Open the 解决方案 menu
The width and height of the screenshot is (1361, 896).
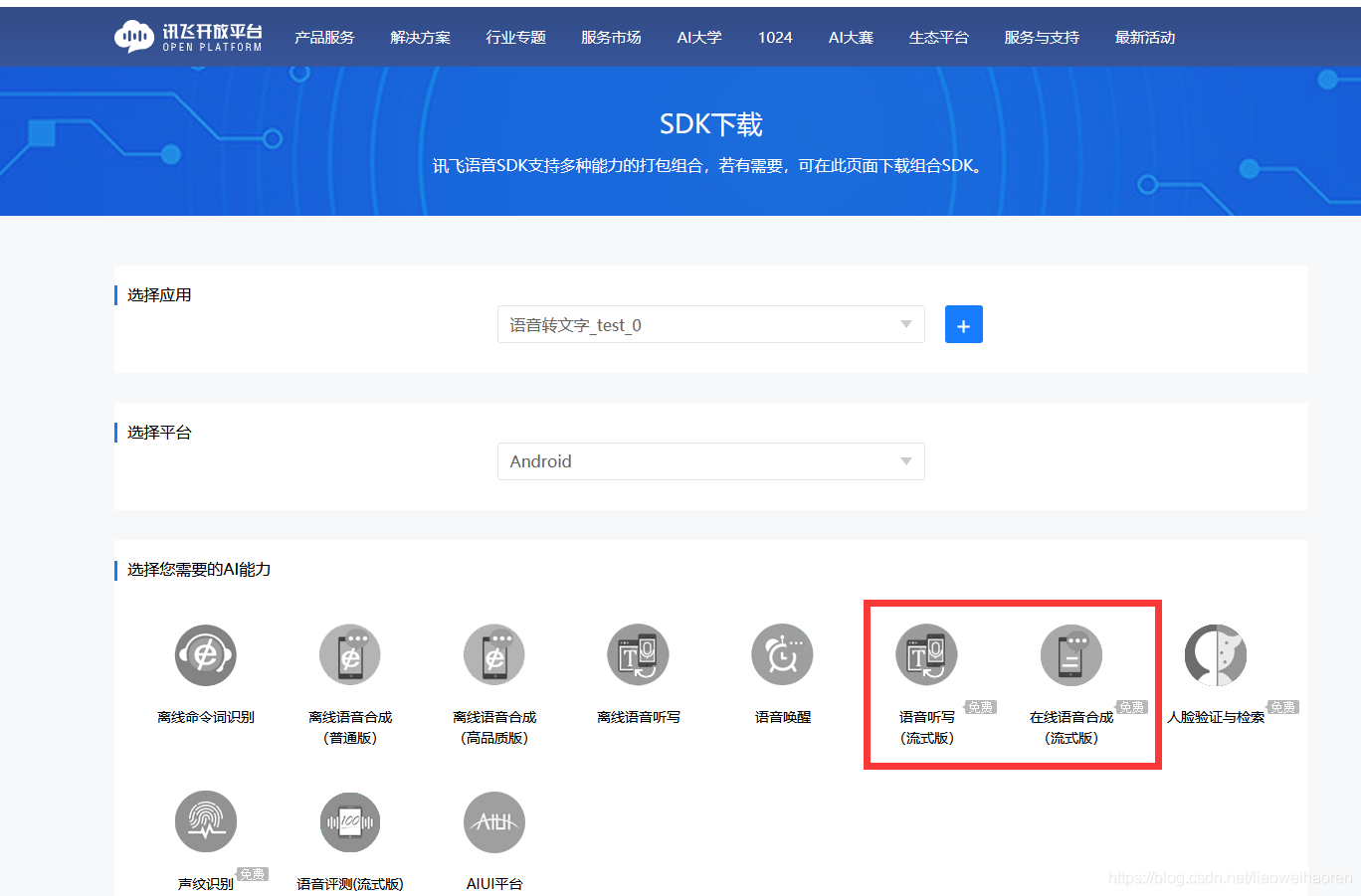click(x=421, y=38)
